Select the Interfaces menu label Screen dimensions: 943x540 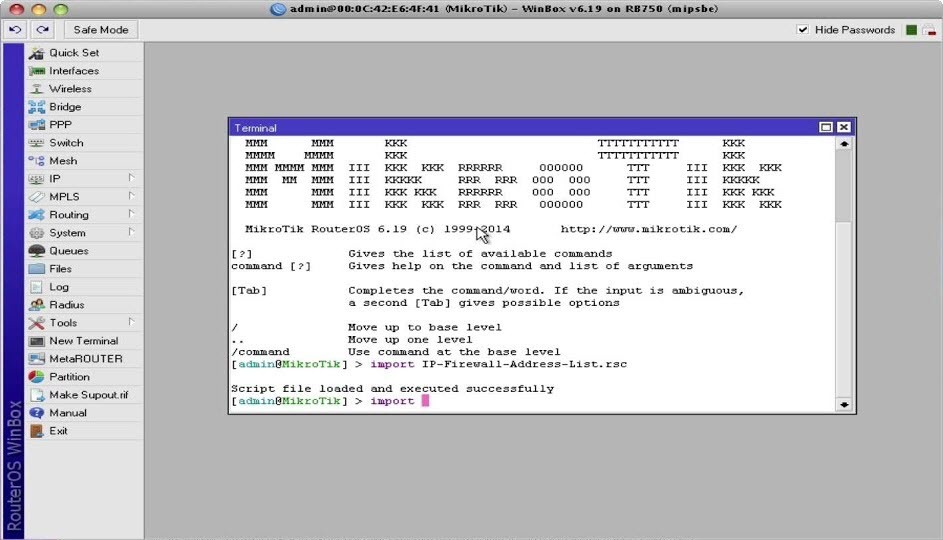click(x=74, y=71)
